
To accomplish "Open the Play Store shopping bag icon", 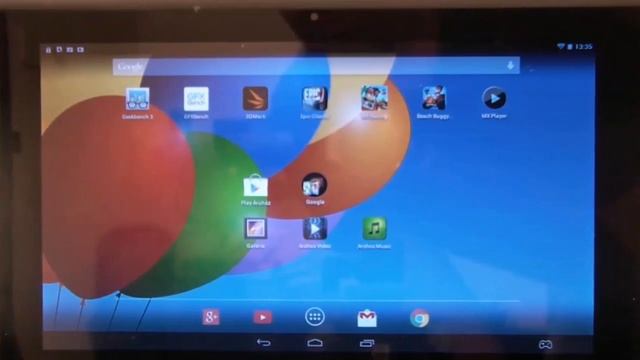I will [x=256, y=186].
